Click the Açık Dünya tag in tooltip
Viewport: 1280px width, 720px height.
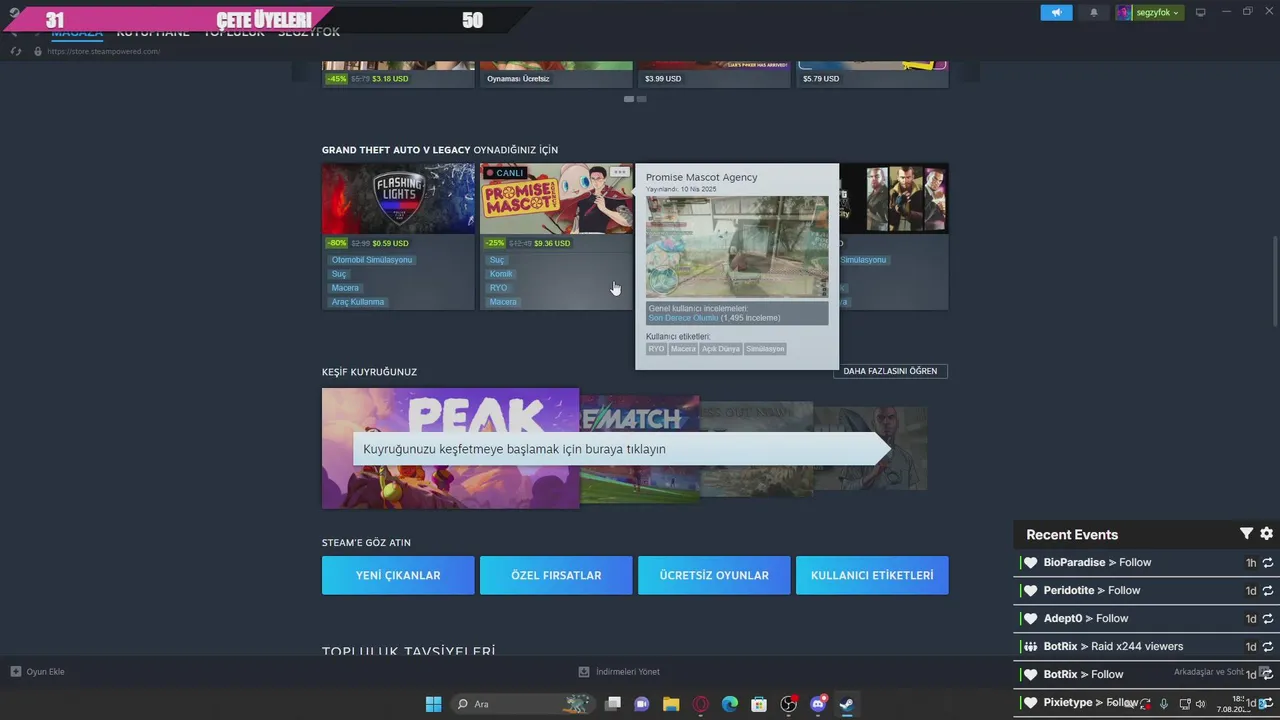click(720, 349)
